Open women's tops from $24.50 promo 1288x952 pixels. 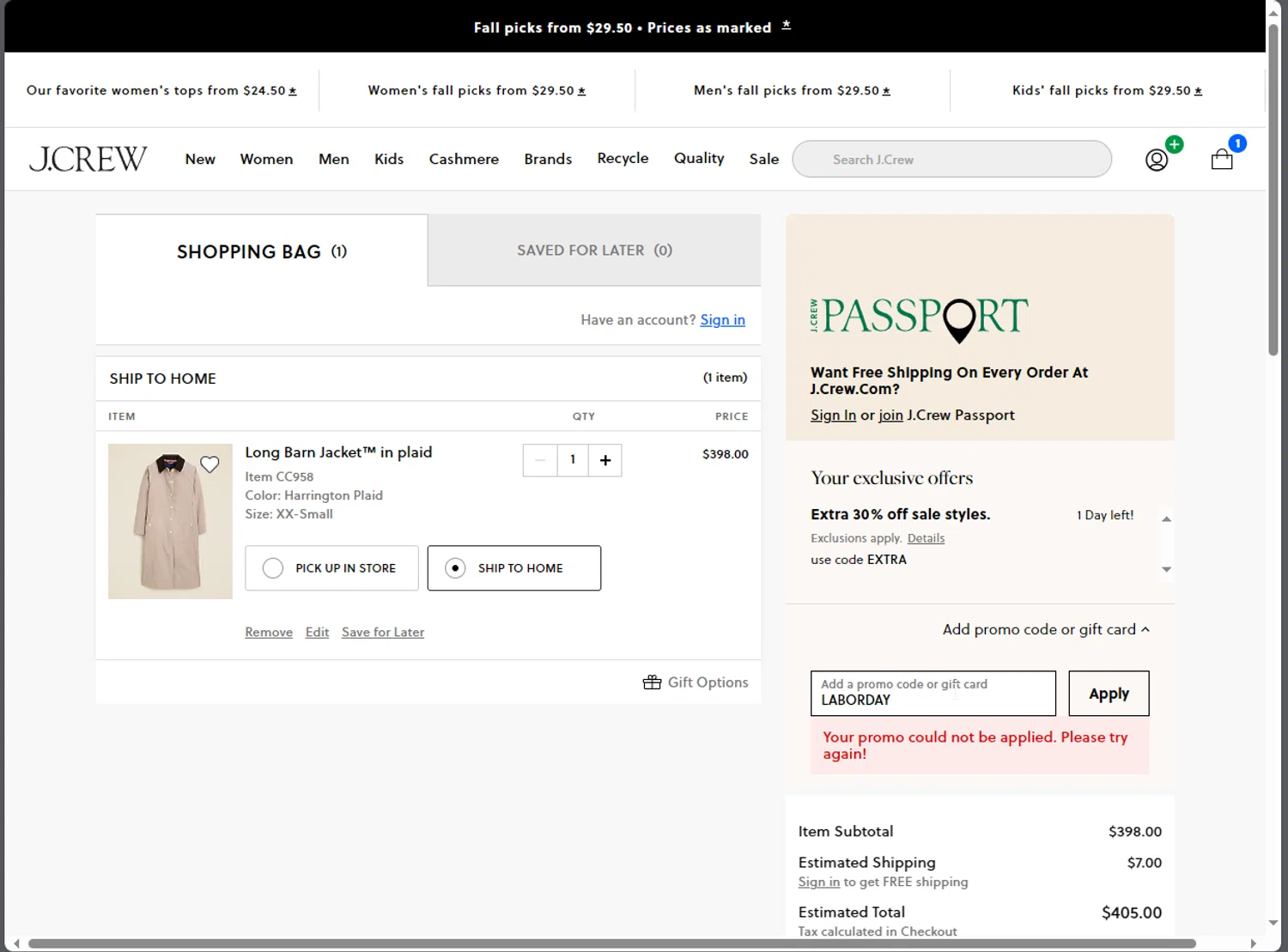pyautogui.click(x=161, y=90)
